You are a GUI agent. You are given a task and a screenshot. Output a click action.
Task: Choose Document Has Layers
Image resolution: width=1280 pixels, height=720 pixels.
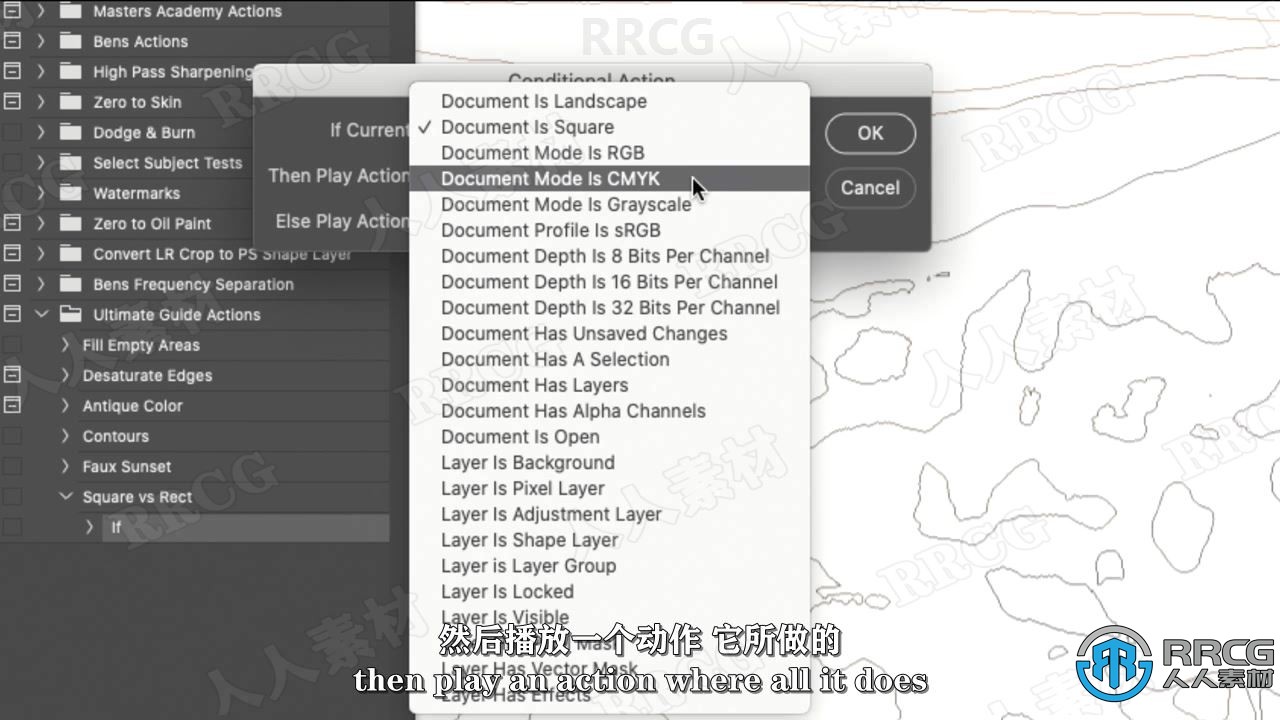(609, 385)
